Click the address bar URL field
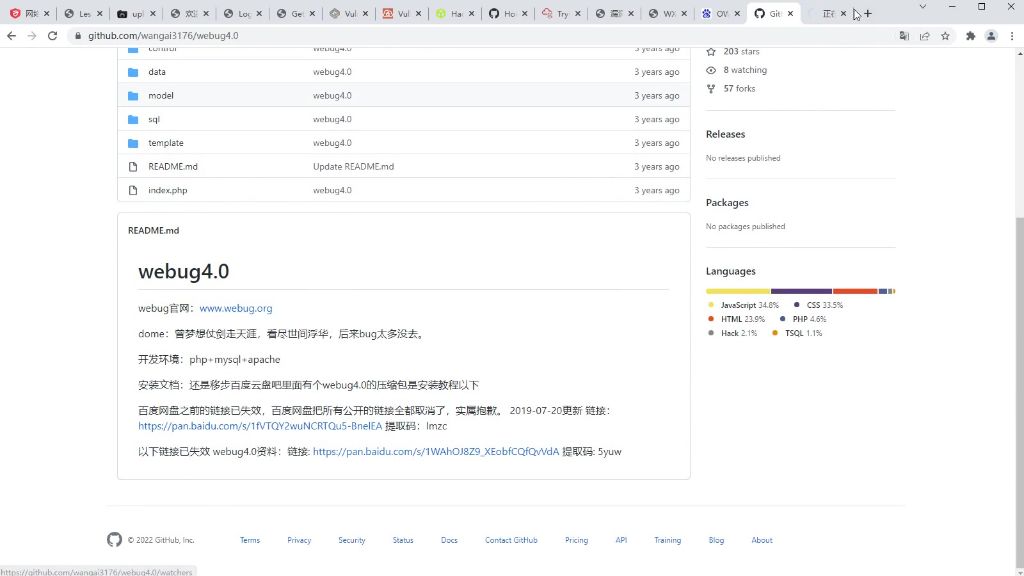1024x576 pixels. point(480,36)
